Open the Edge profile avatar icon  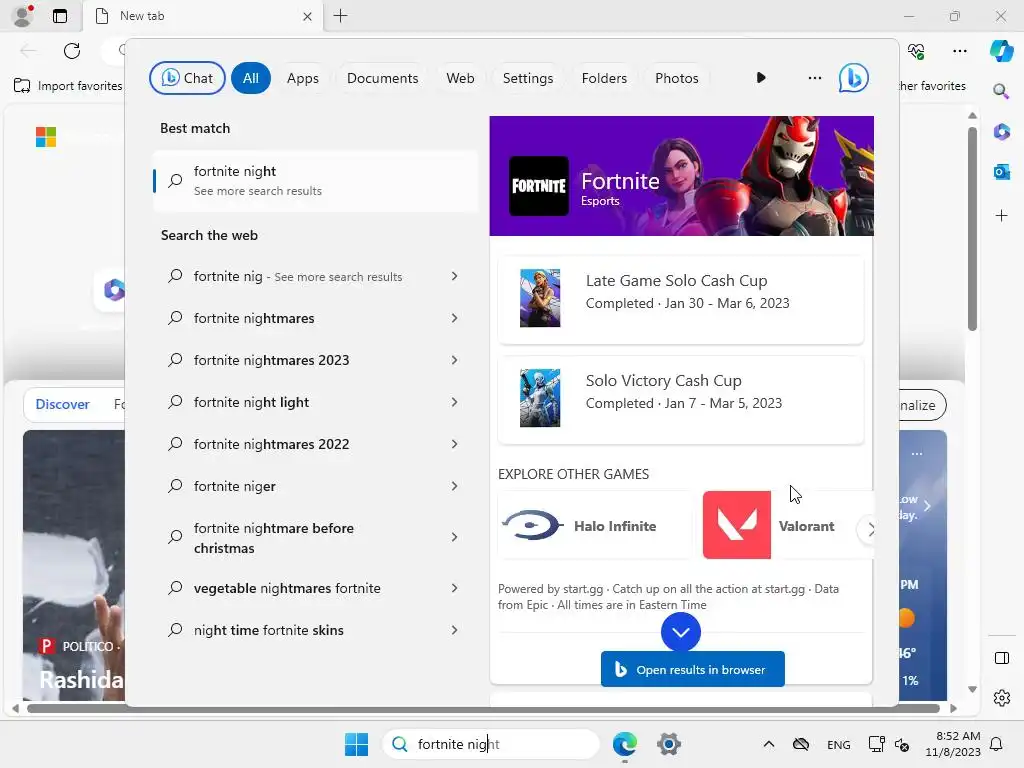pyautogui.click(x=24, y=16)
